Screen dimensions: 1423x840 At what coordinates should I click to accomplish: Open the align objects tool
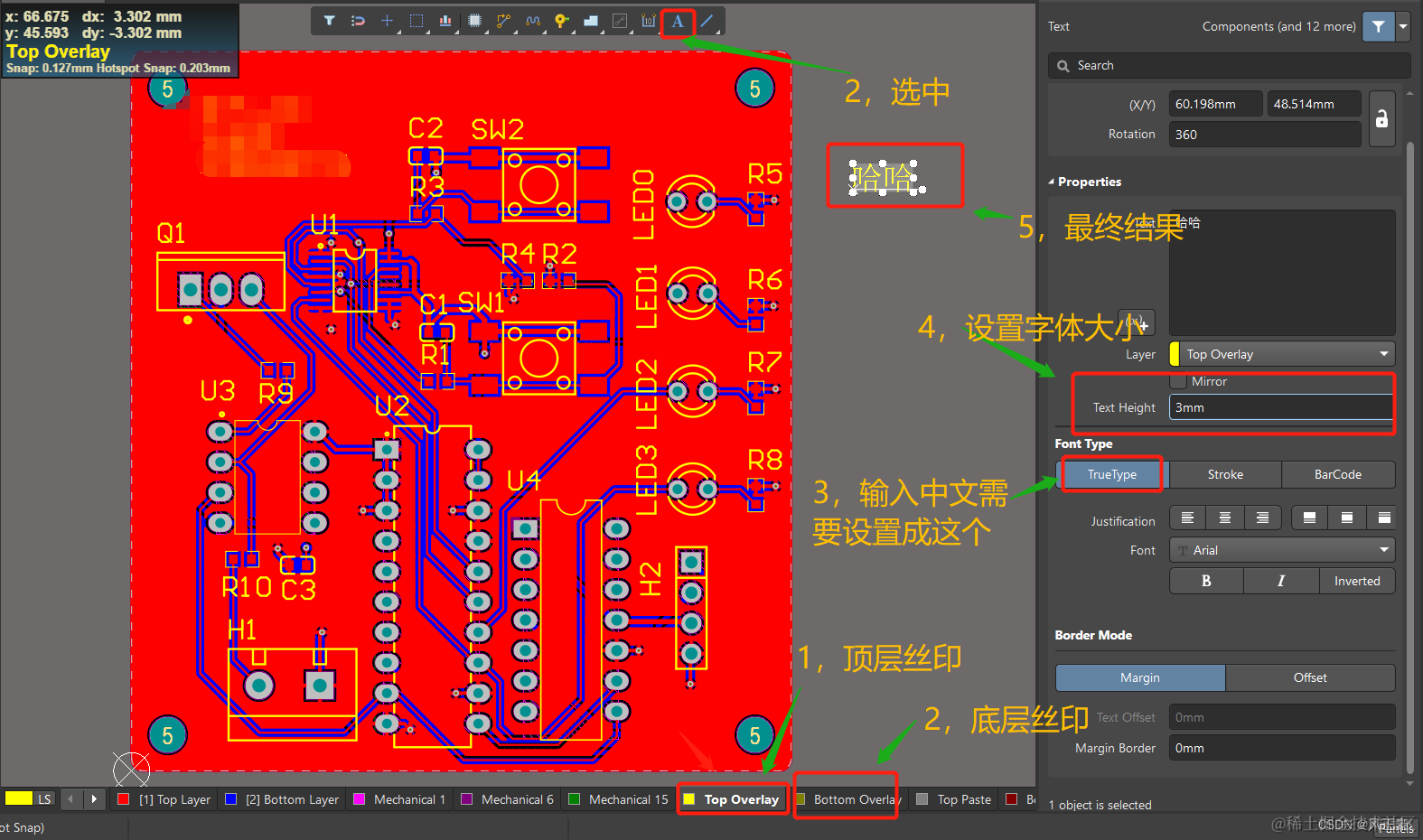(x=445, y=21)
